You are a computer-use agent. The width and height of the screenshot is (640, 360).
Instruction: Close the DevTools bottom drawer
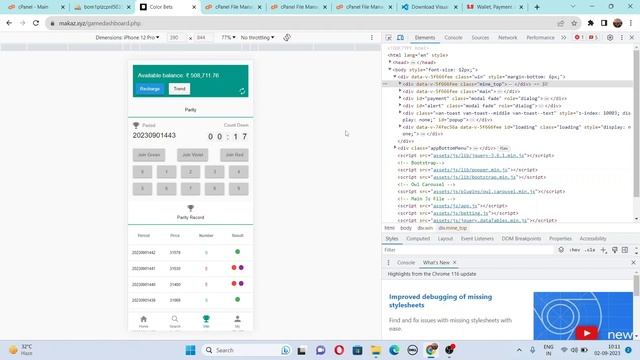pos(633,262)
